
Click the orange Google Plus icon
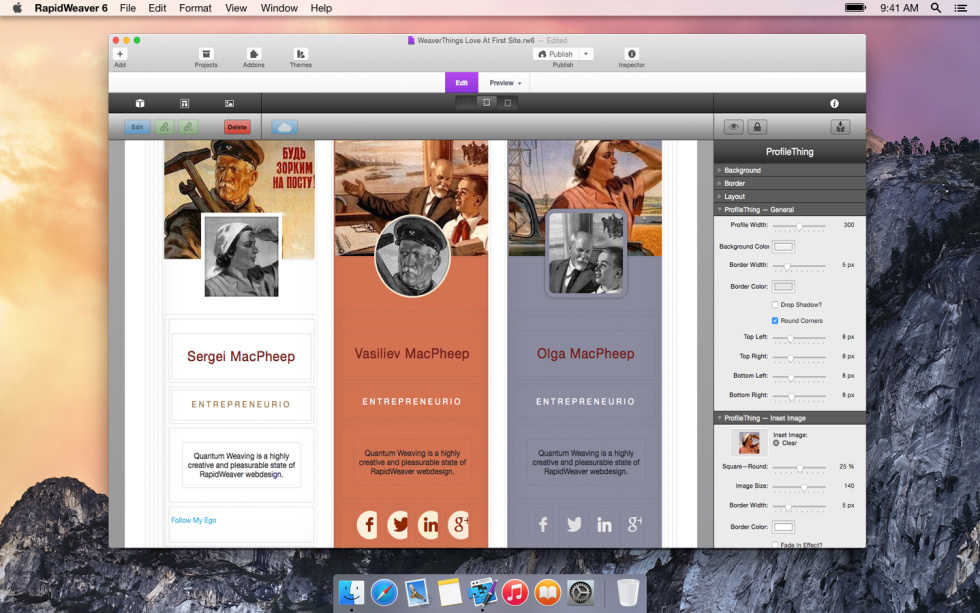coord(458,524)
